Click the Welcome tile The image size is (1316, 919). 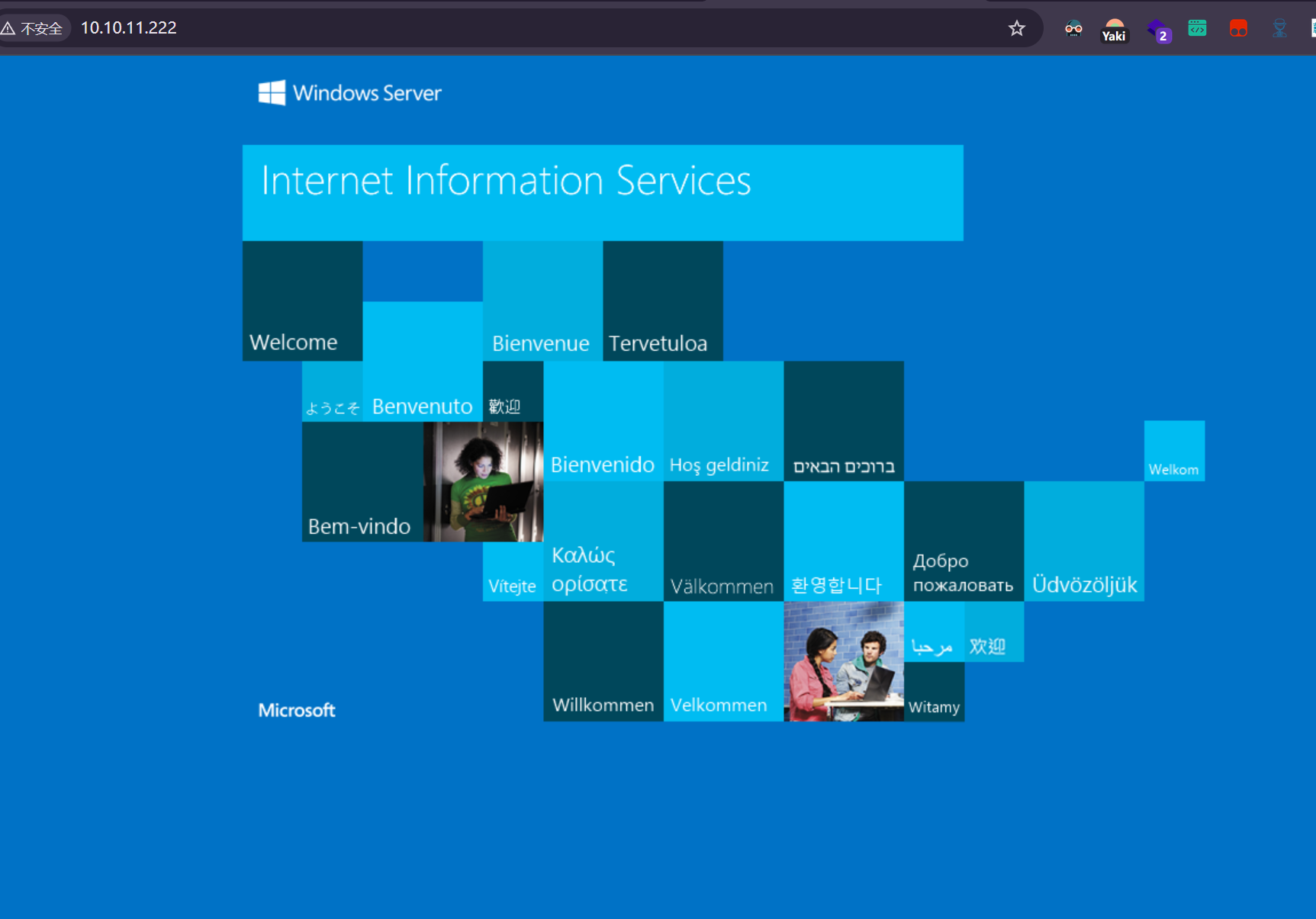302,300
